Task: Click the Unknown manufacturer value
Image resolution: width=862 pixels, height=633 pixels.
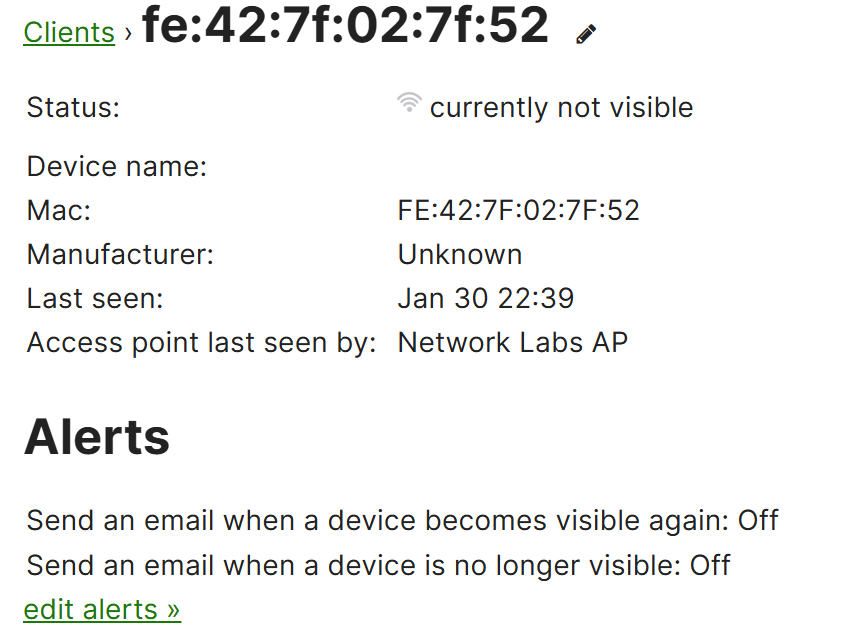Action: [460, 254]
